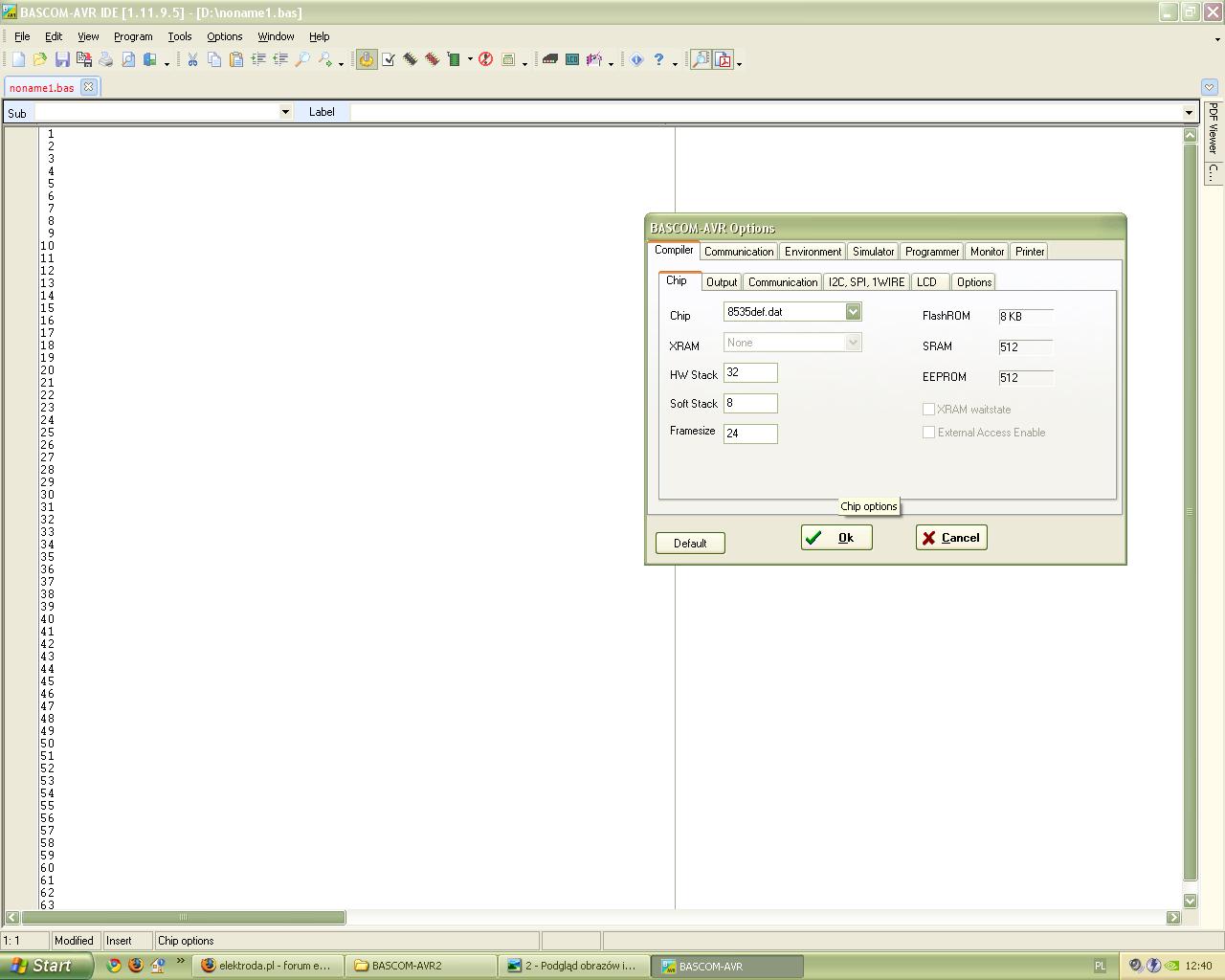Viewport: 1225px width, 980px height.
Task: Click the Paste clipboard icon
Action: tap(236, 59)
